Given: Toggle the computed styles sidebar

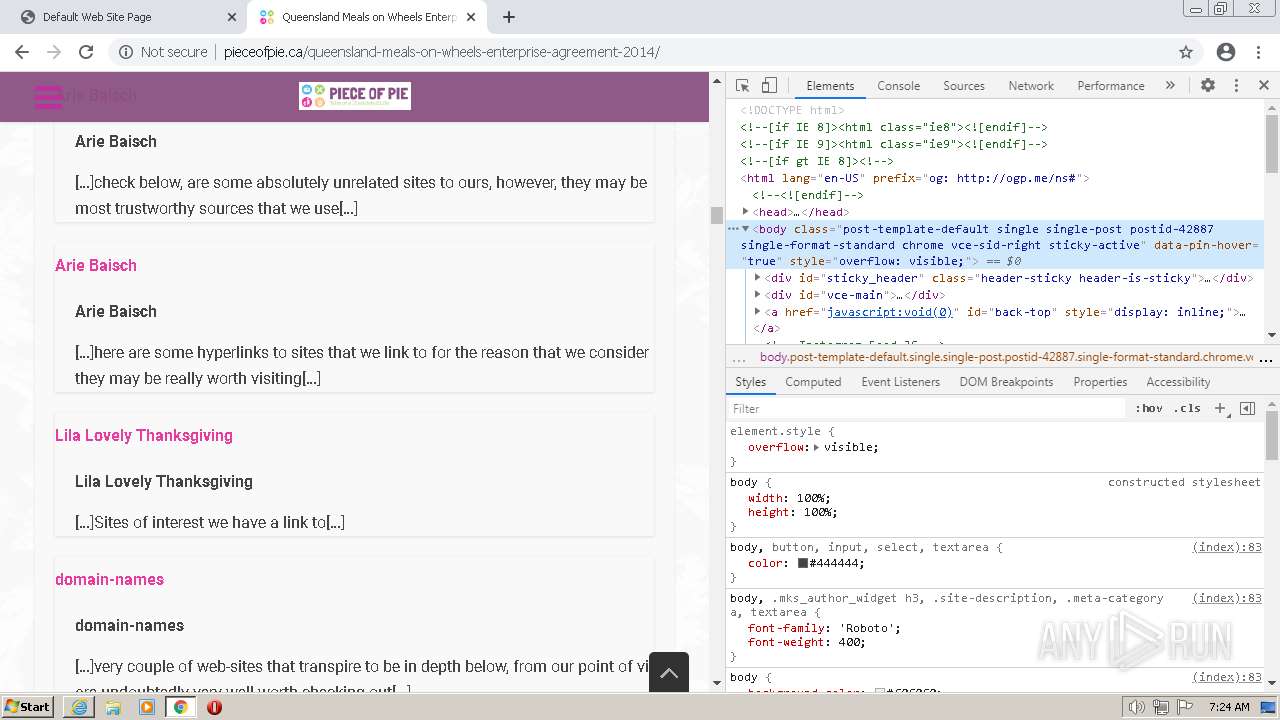Looking at the screenshot, I should 1247,409.
